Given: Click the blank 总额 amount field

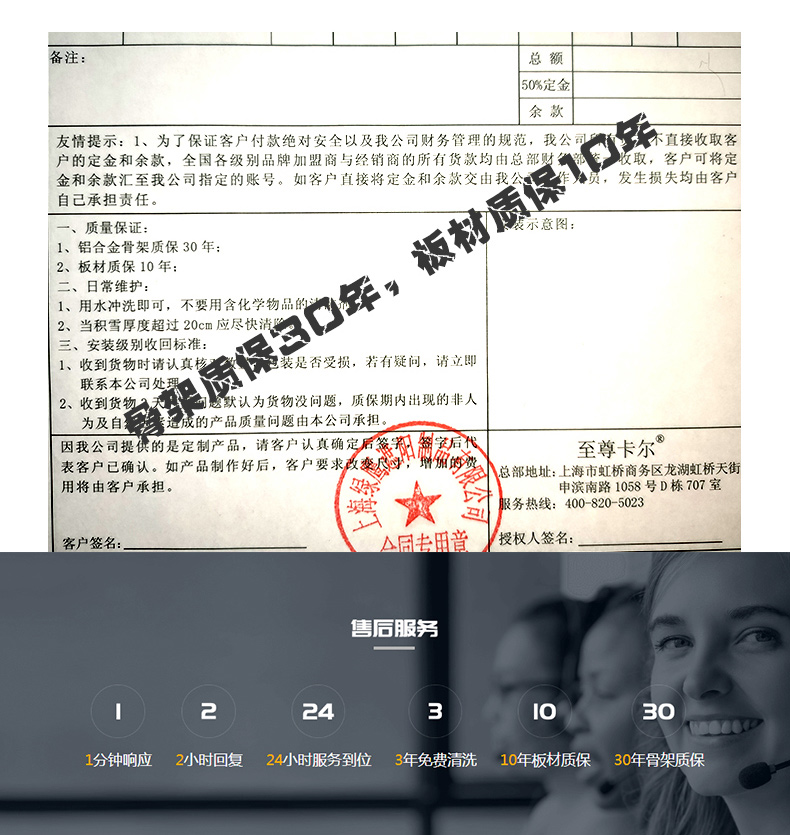Looking at the screenshot, I should (656, 59).
